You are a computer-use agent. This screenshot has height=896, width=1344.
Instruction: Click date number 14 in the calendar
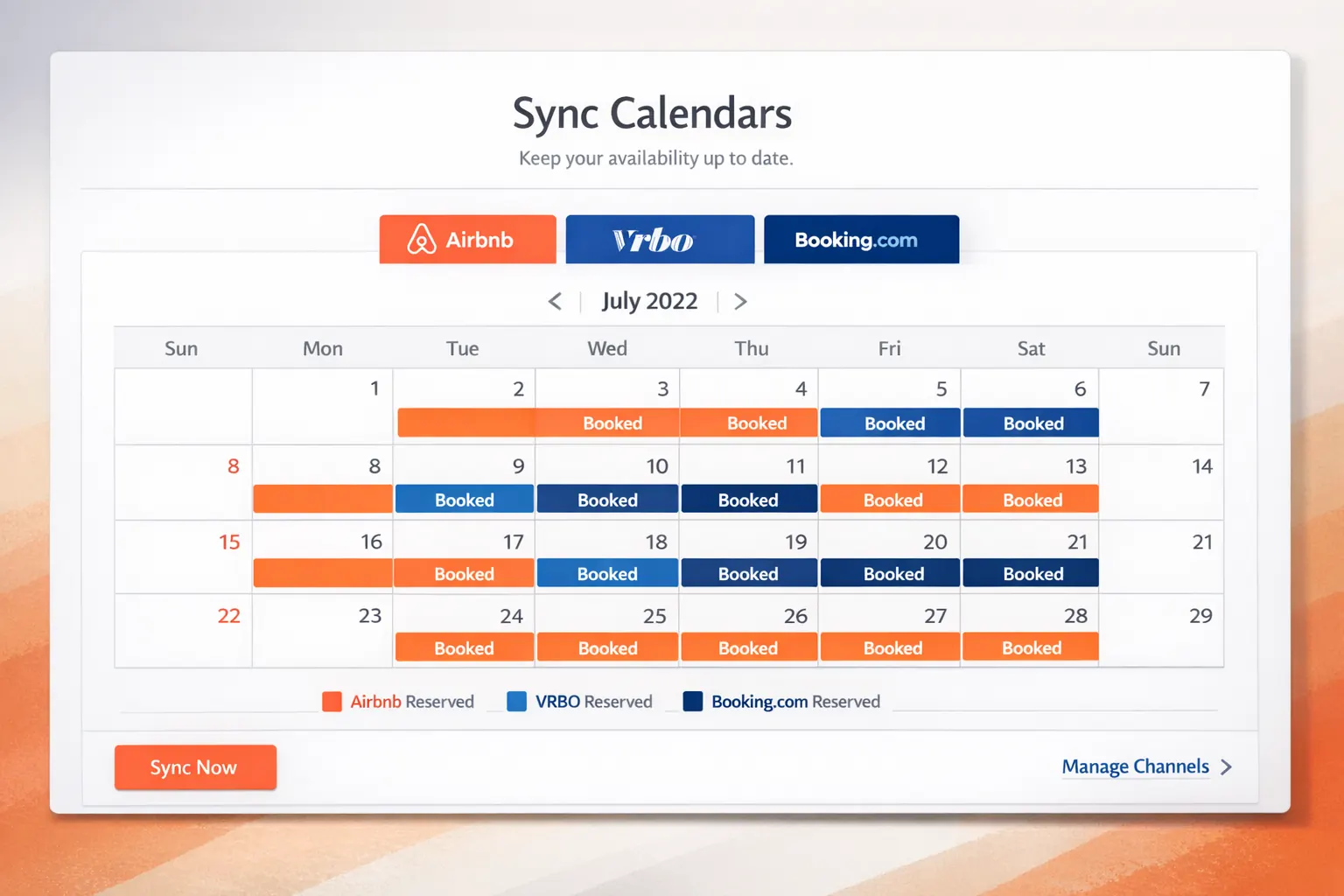1202,466
